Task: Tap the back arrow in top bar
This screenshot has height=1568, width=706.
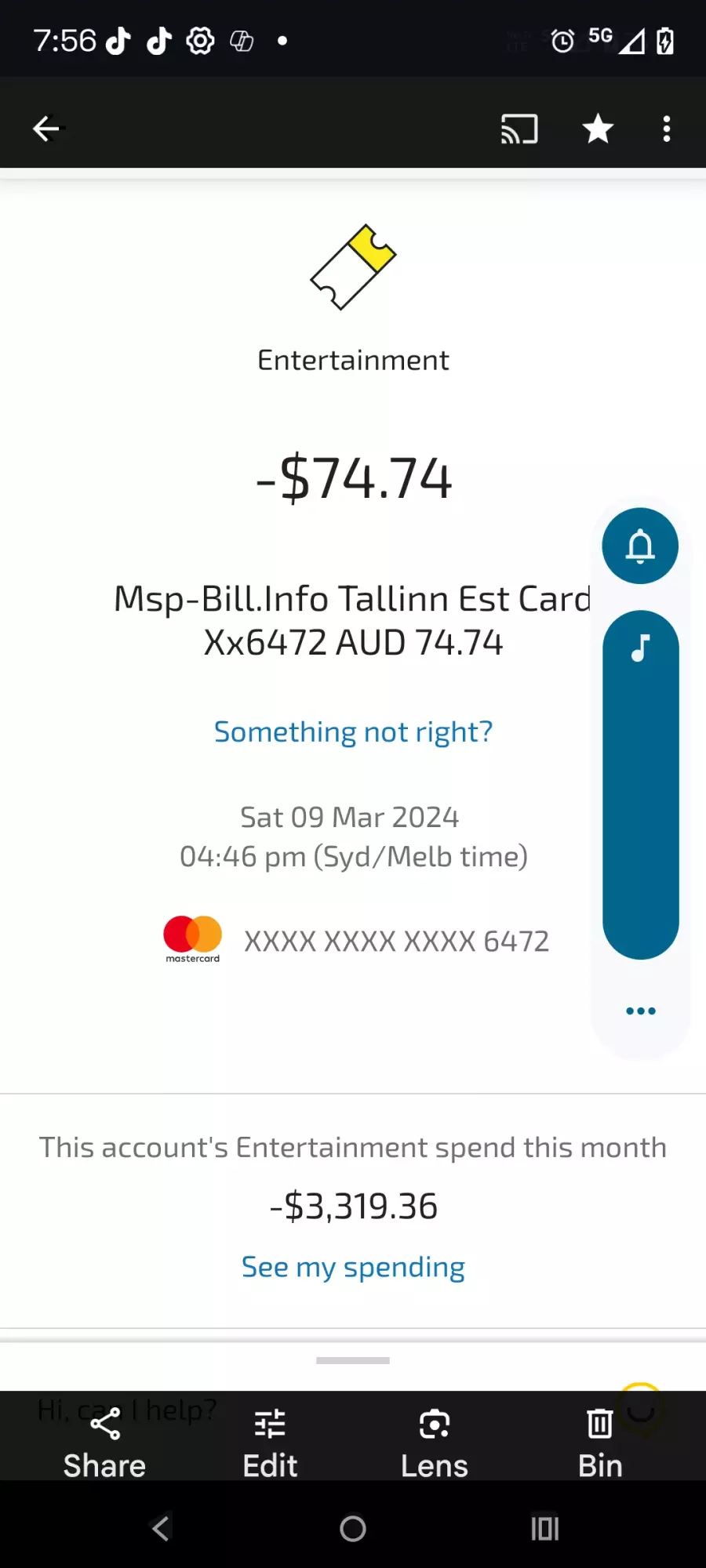Action: [46, 129]
